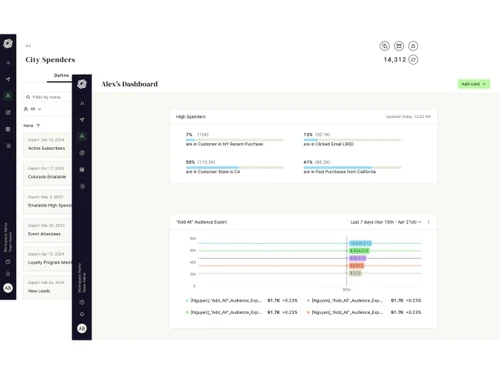500x375 pixels.
Task: Click the 41% Past Purchases statistic
Action: (317, 162)
